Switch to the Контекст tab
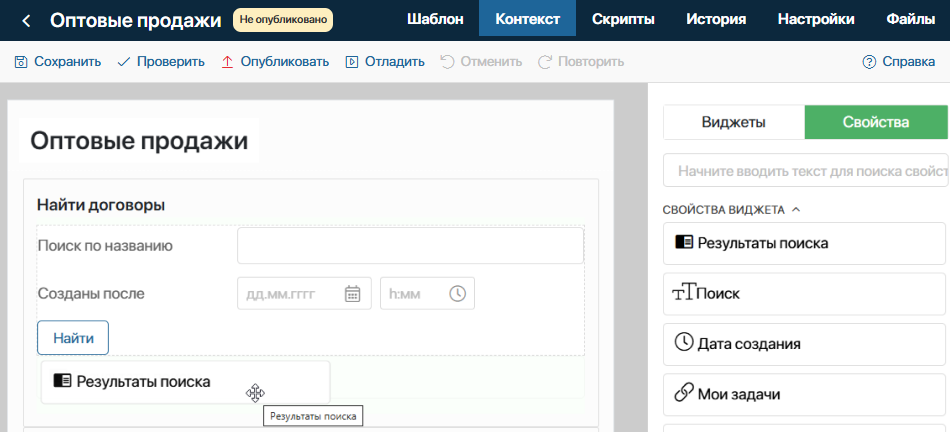Viewport: 950px width, 432px height. tap(528, 19)
